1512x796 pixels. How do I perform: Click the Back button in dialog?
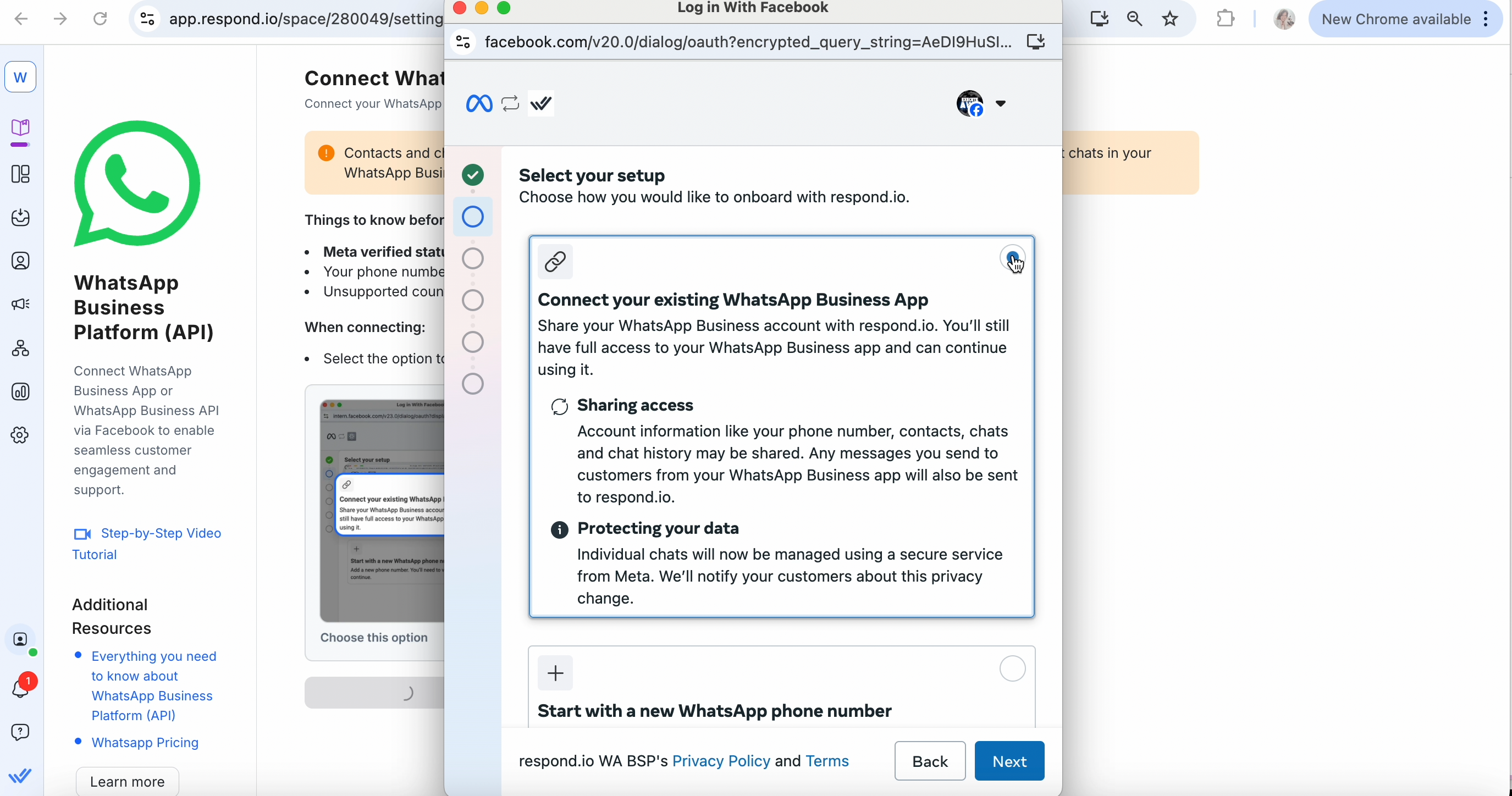pyautogui.click(x=930, y=761)
